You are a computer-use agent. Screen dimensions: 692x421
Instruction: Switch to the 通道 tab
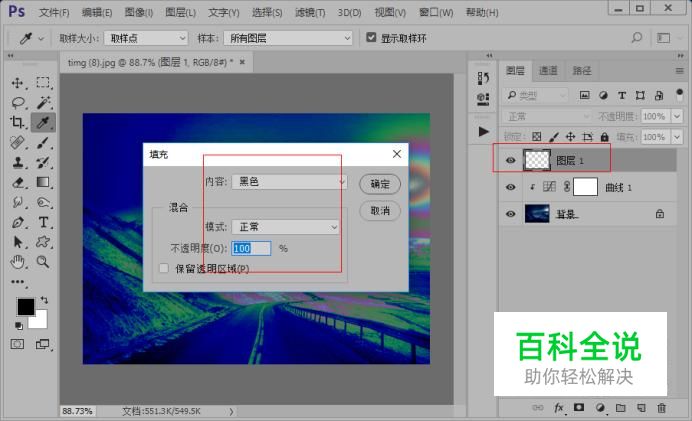pyautogui.click(x=548, y=71)
